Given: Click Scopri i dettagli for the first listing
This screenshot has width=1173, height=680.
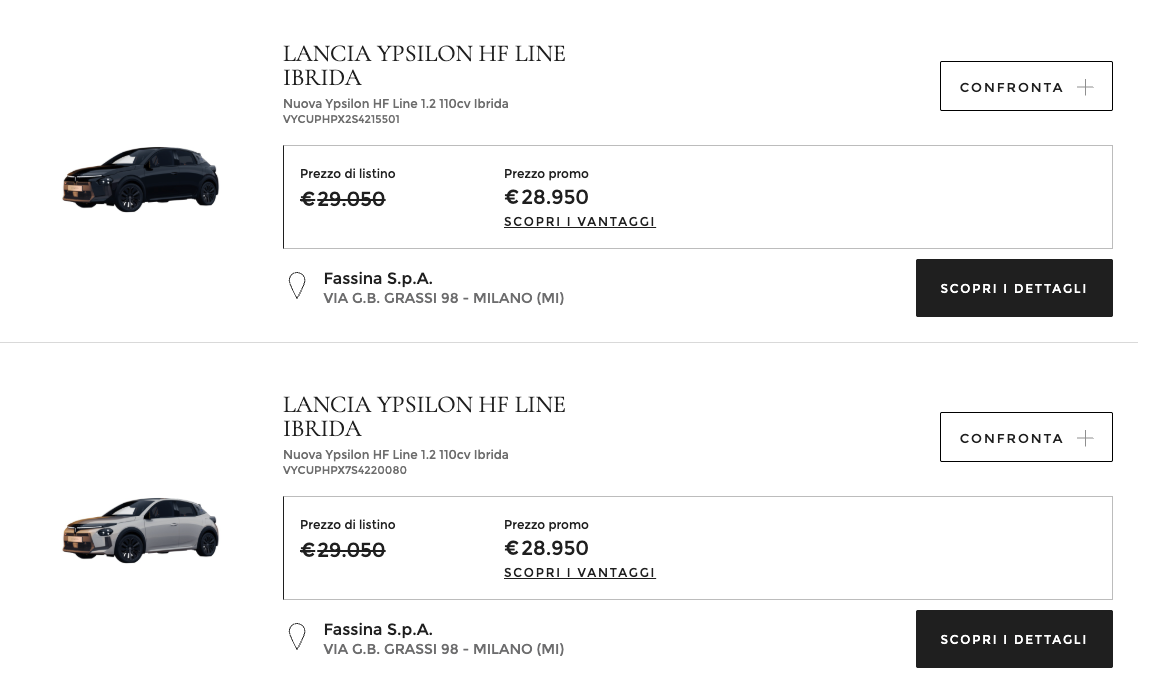Looking at the screenshot, I should (x=1013, y=288).
